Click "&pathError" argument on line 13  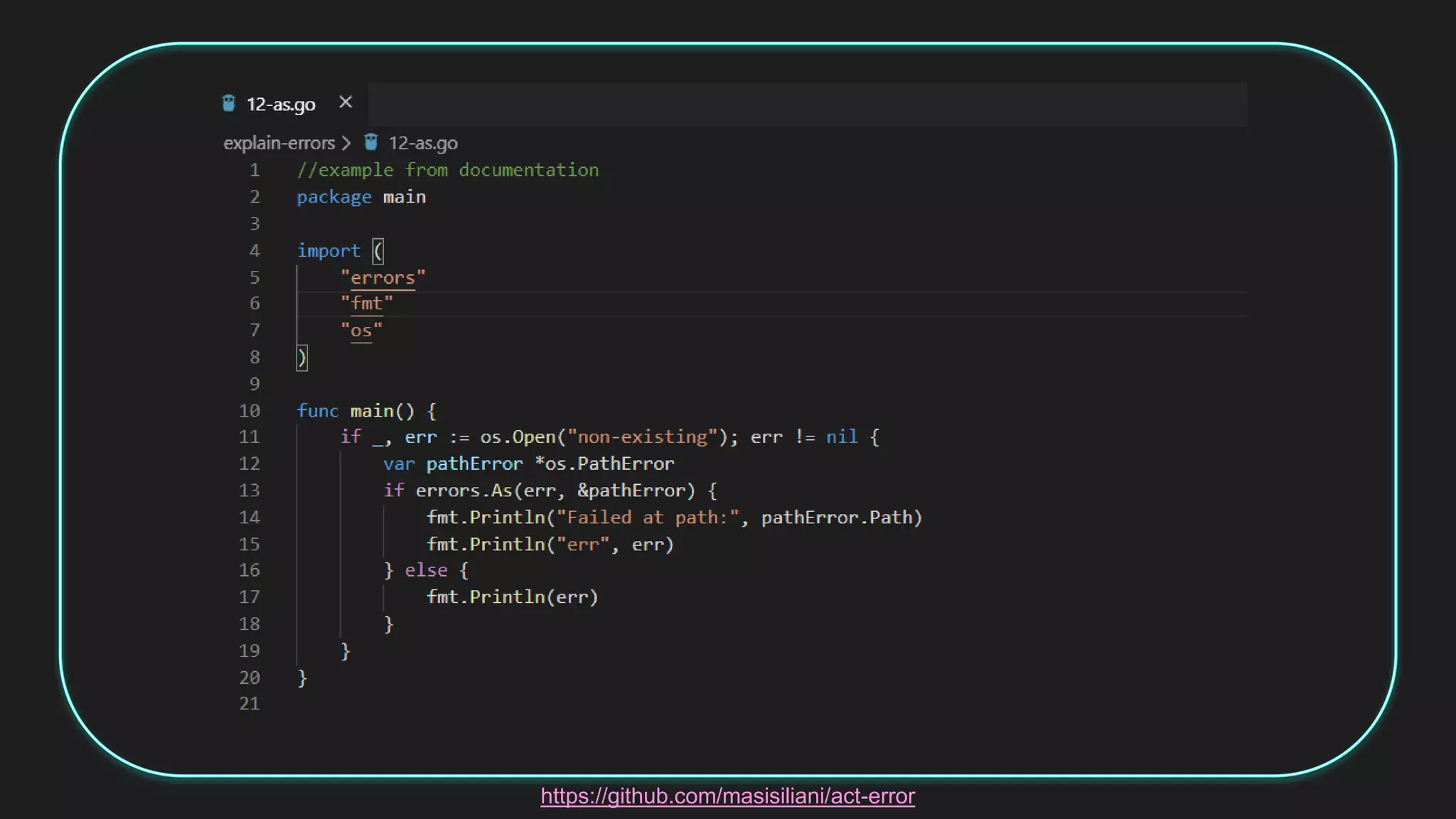pos(631,491)
